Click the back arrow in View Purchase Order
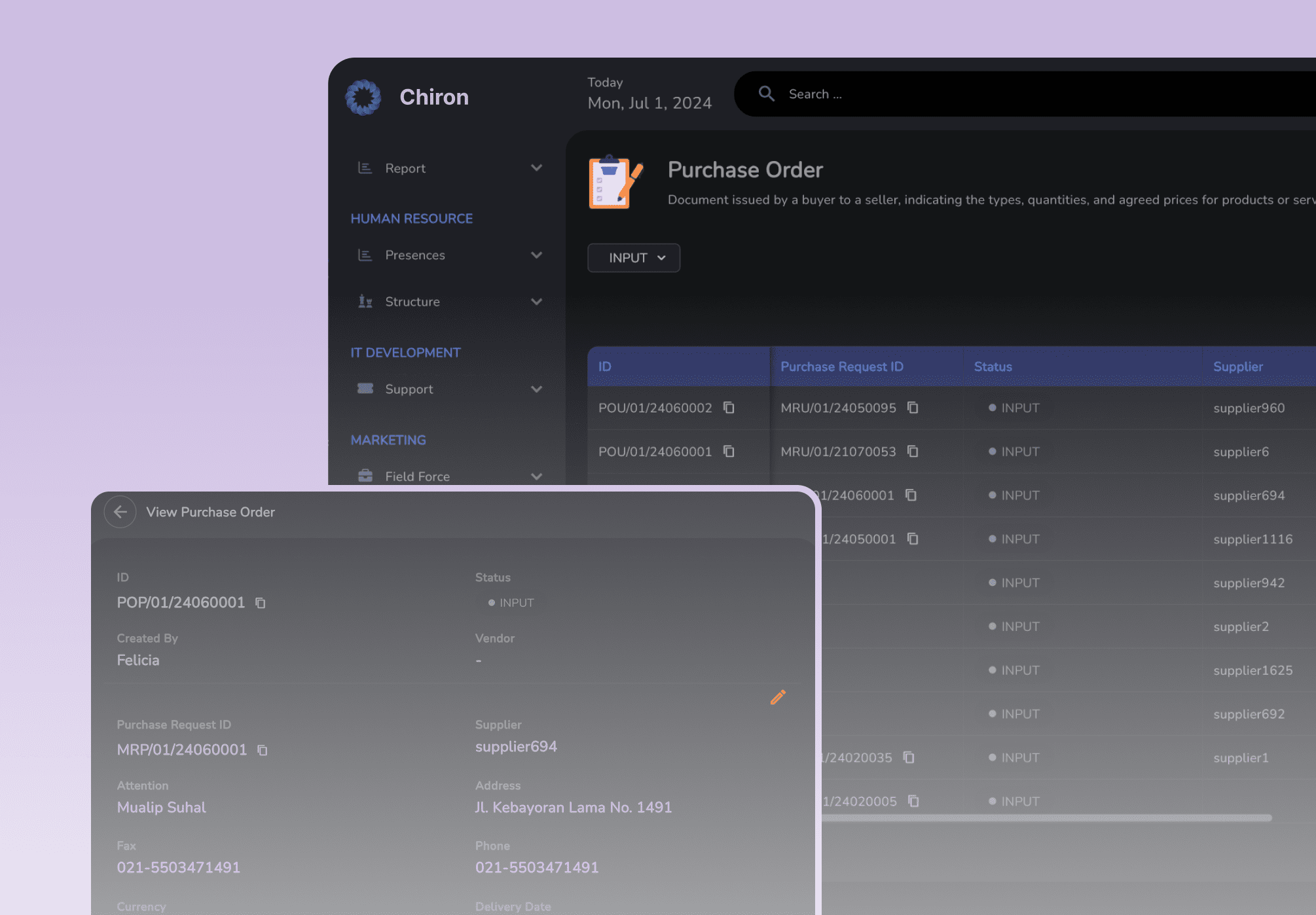This screenshot has width=1316, height=915. click(x=120, y=512)
